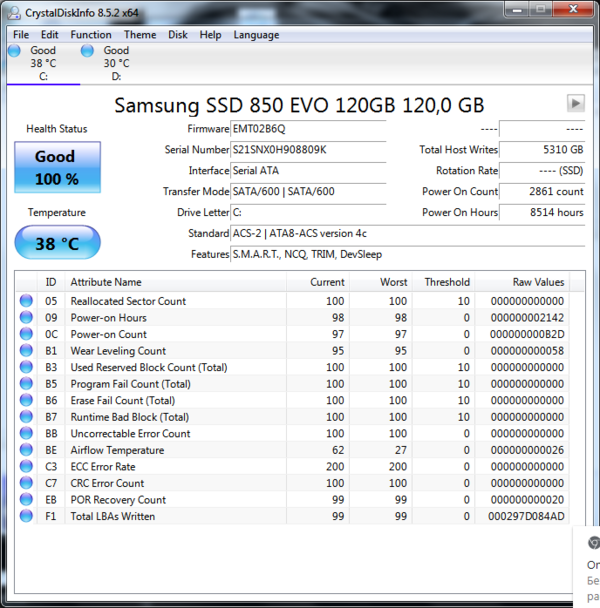Click status orb of Used Reserved Block Count

coord(26,367)
